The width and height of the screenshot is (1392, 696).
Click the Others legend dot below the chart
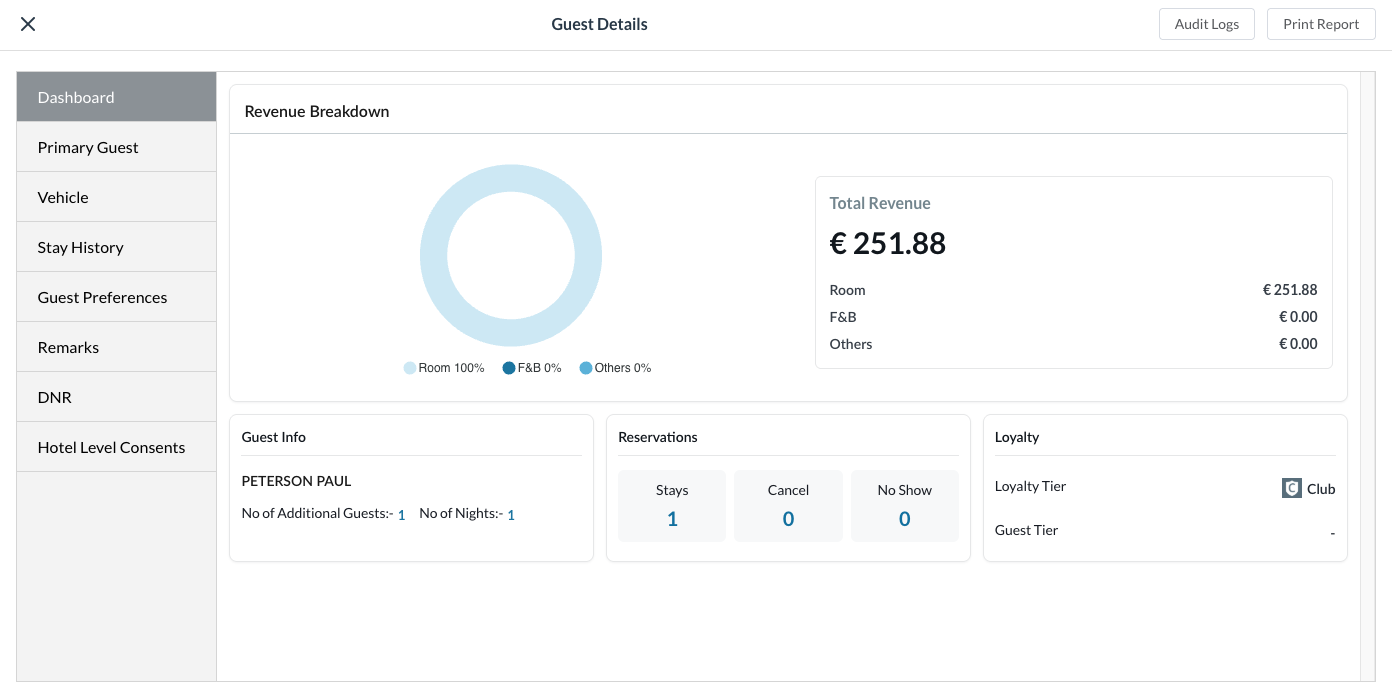pyautogui.click(x=587, y=368)
